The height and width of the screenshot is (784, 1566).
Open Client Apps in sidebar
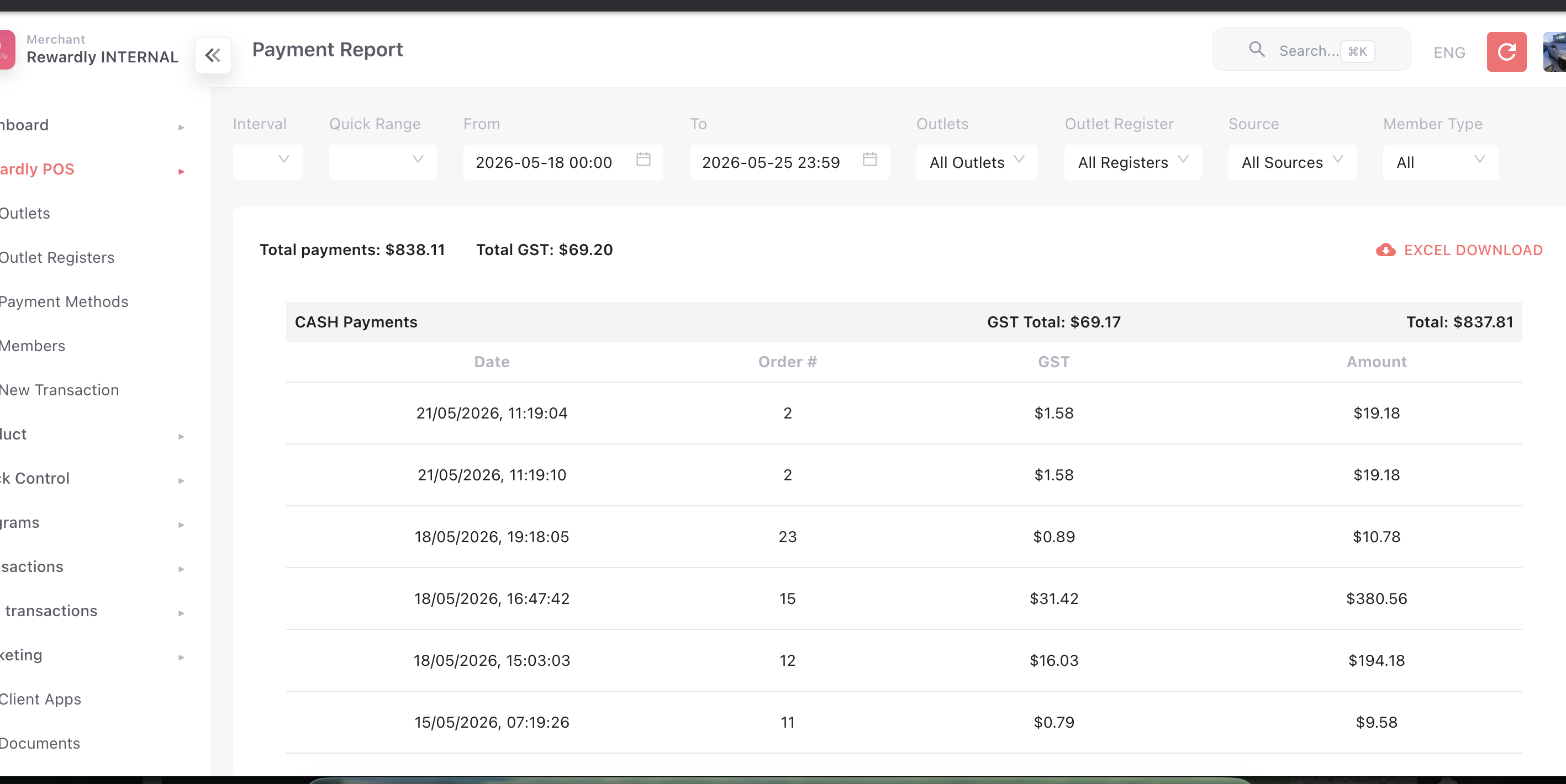pyautogui.click(x=40, y=699)
